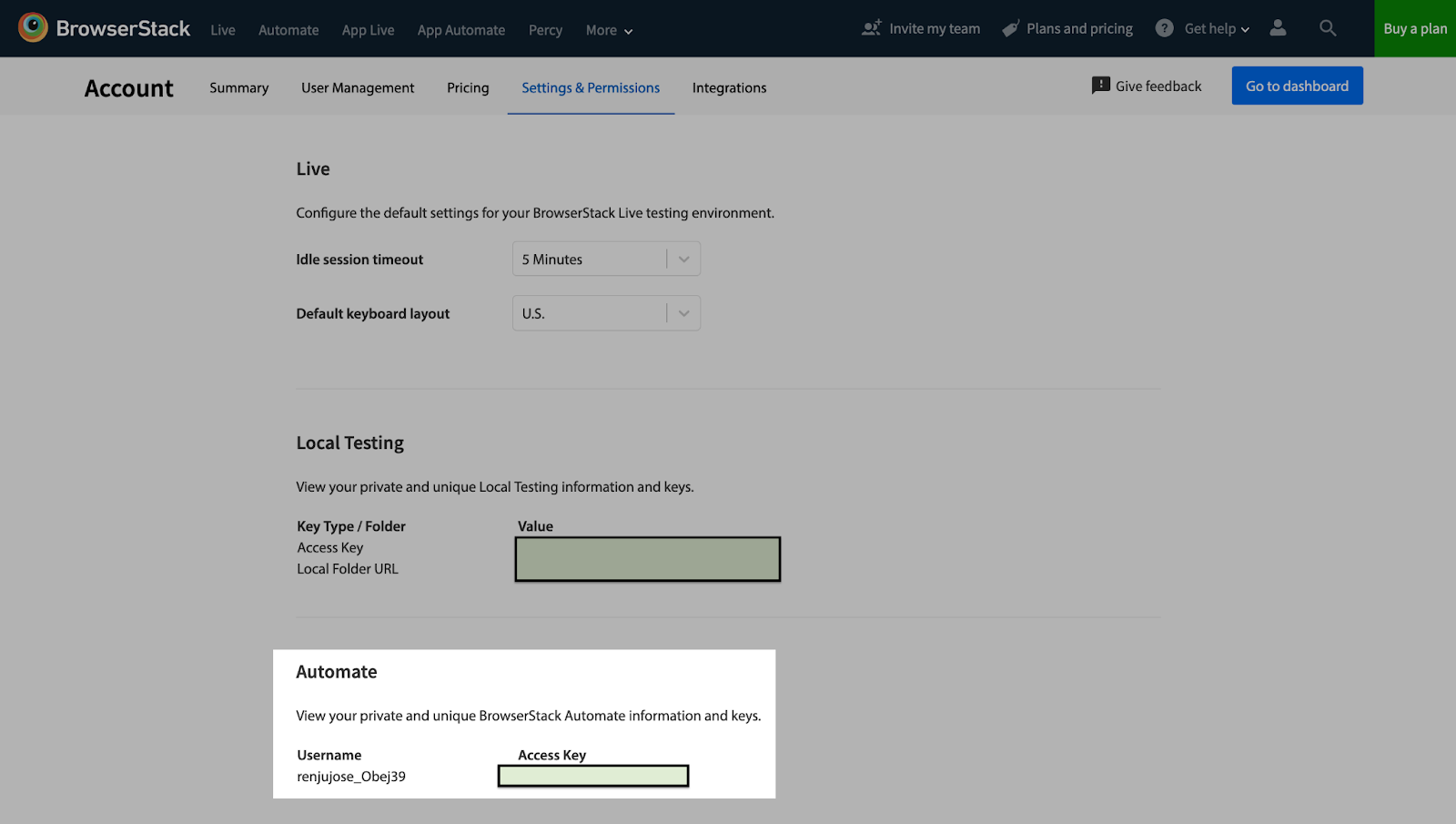Viewport: 1456px width, 824px height.
Task: Click the Give feedback link
Action: coord(1158,86)
